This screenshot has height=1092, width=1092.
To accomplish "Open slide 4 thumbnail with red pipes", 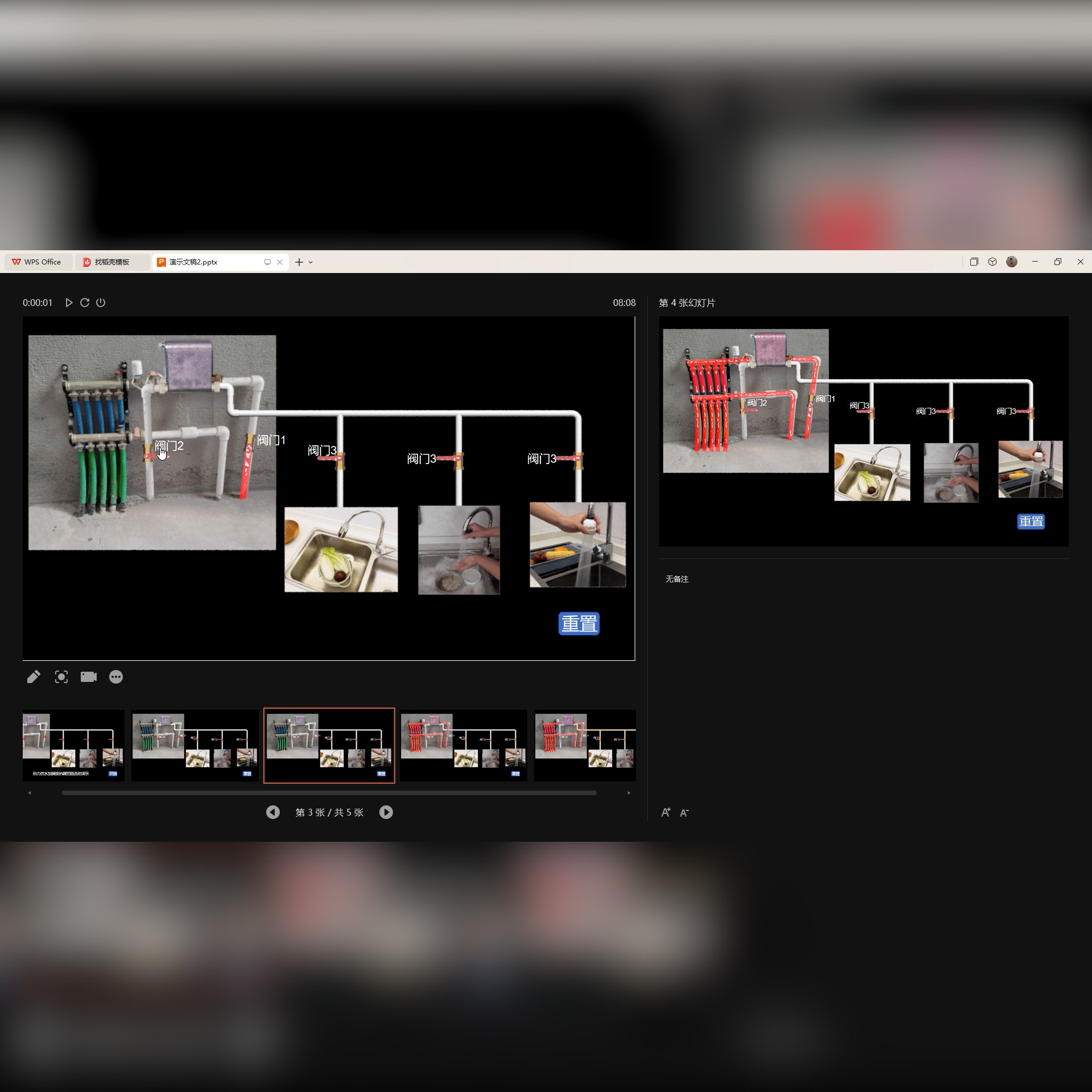I will 464,745.
